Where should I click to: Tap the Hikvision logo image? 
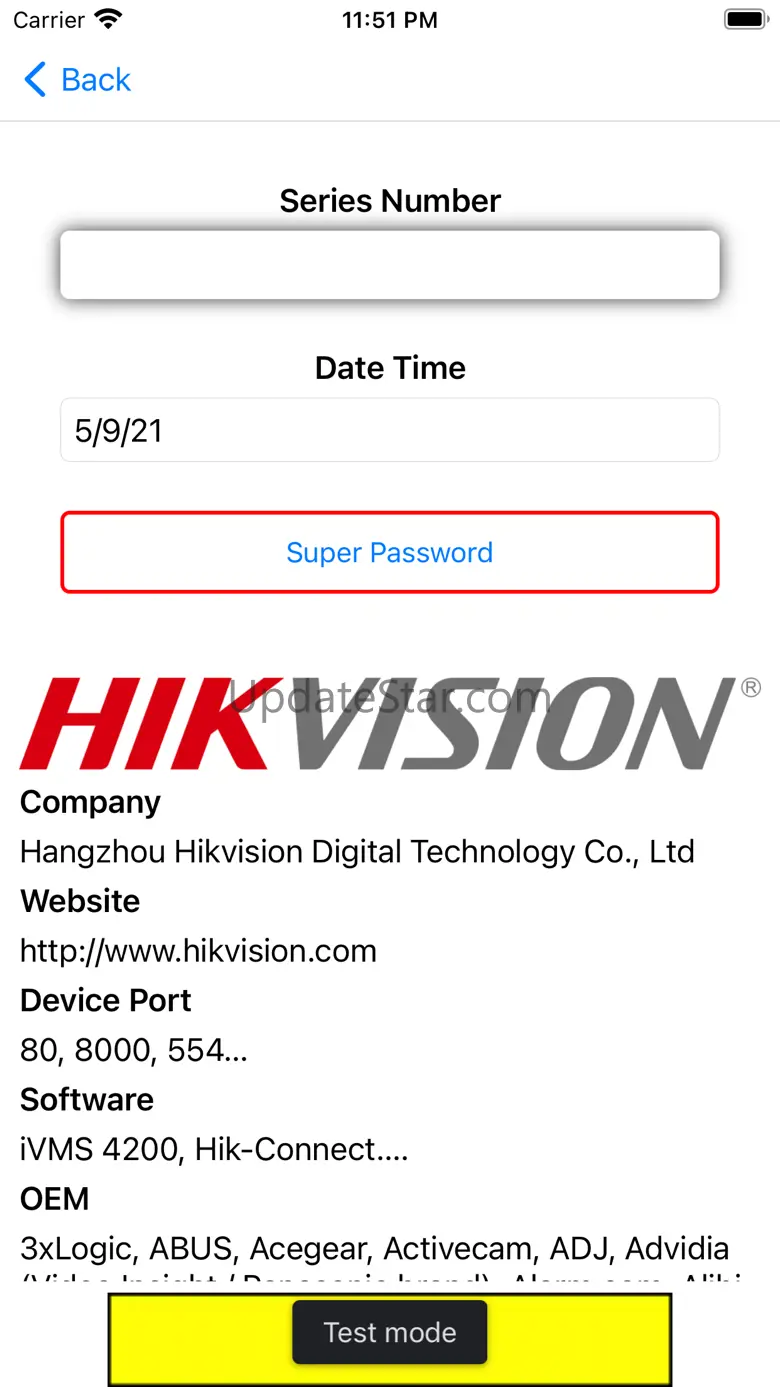tap(380, 723)
